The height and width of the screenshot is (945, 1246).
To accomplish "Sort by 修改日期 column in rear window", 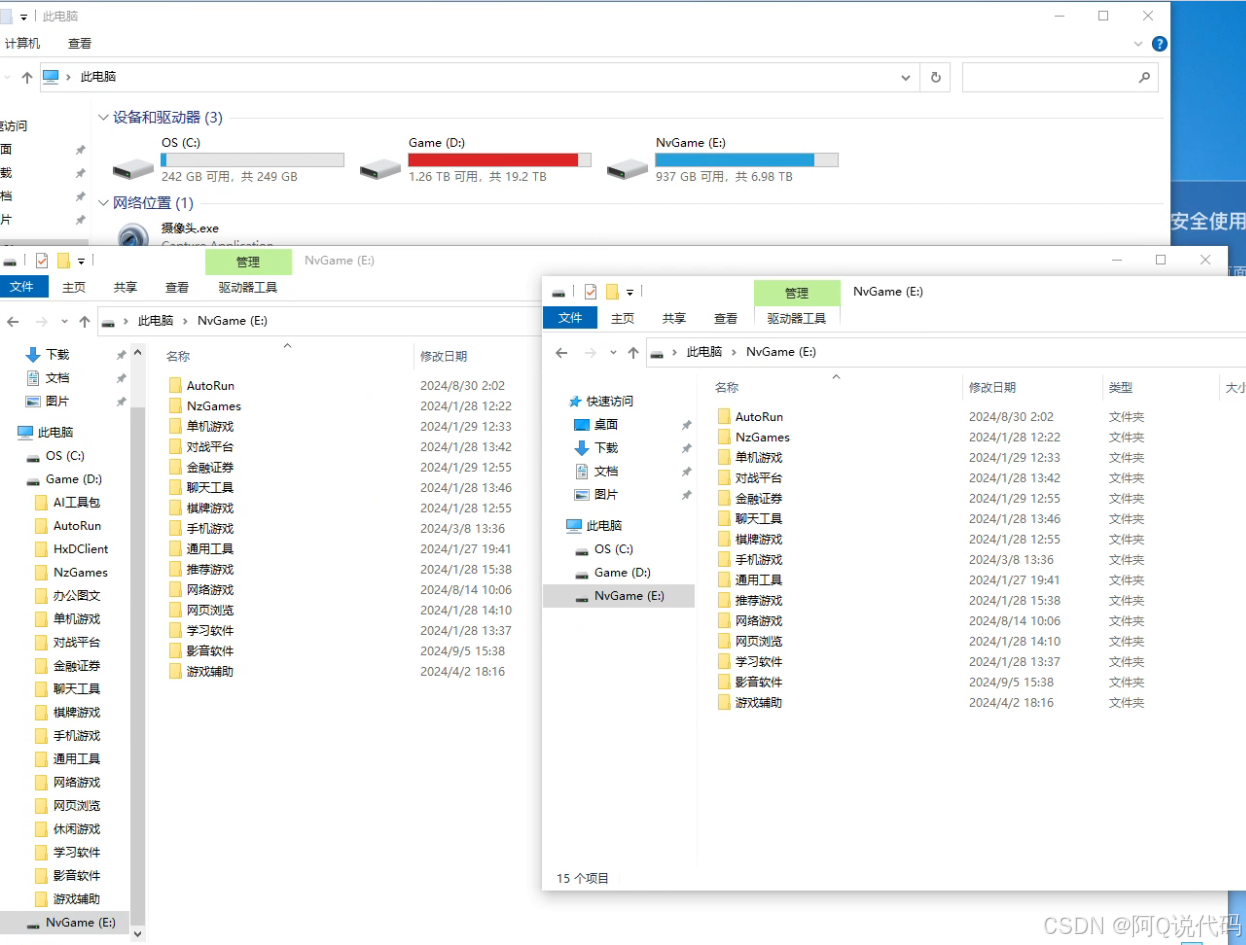I will tap(443, 356).
